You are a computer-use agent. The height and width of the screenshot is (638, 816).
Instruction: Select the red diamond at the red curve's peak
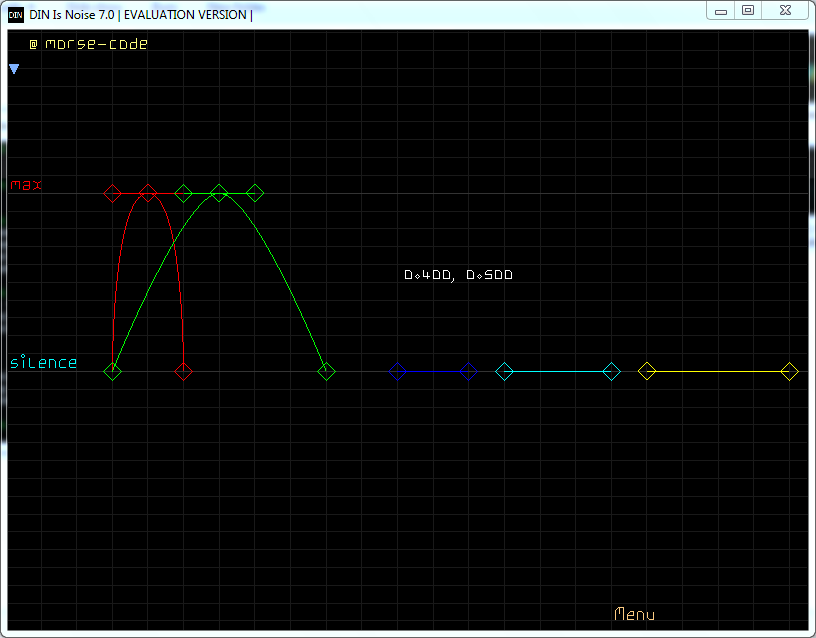pos(148,193)
